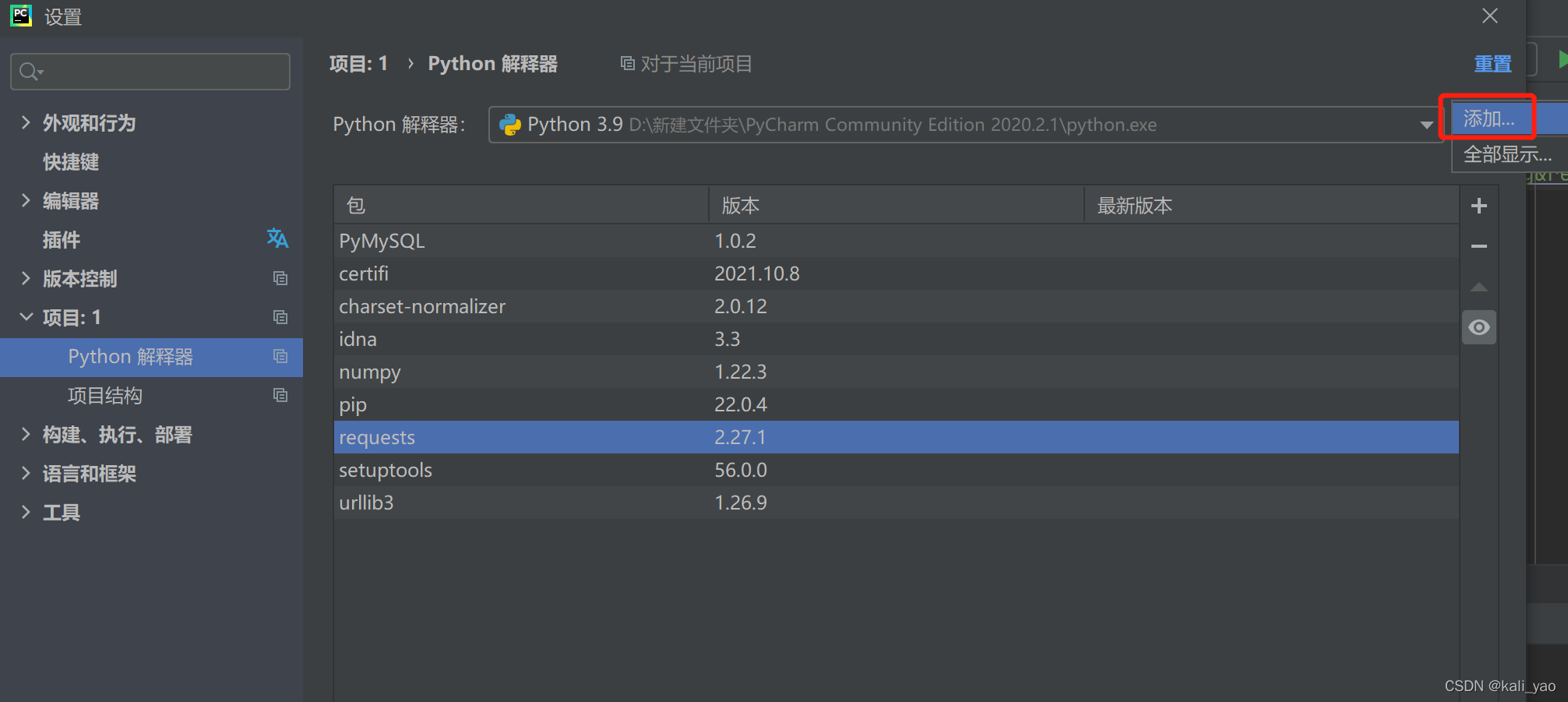The image size is (1568, 702).
Task: Click the upgrade arrow icon for packages
Action: 1478,287
